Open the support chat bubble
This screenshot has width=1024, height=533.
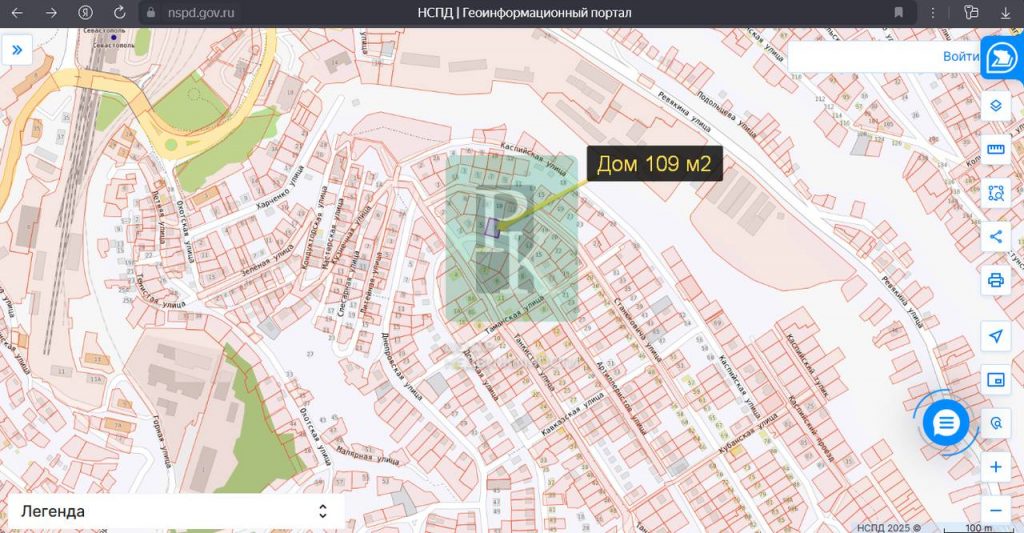pos(945,424)
